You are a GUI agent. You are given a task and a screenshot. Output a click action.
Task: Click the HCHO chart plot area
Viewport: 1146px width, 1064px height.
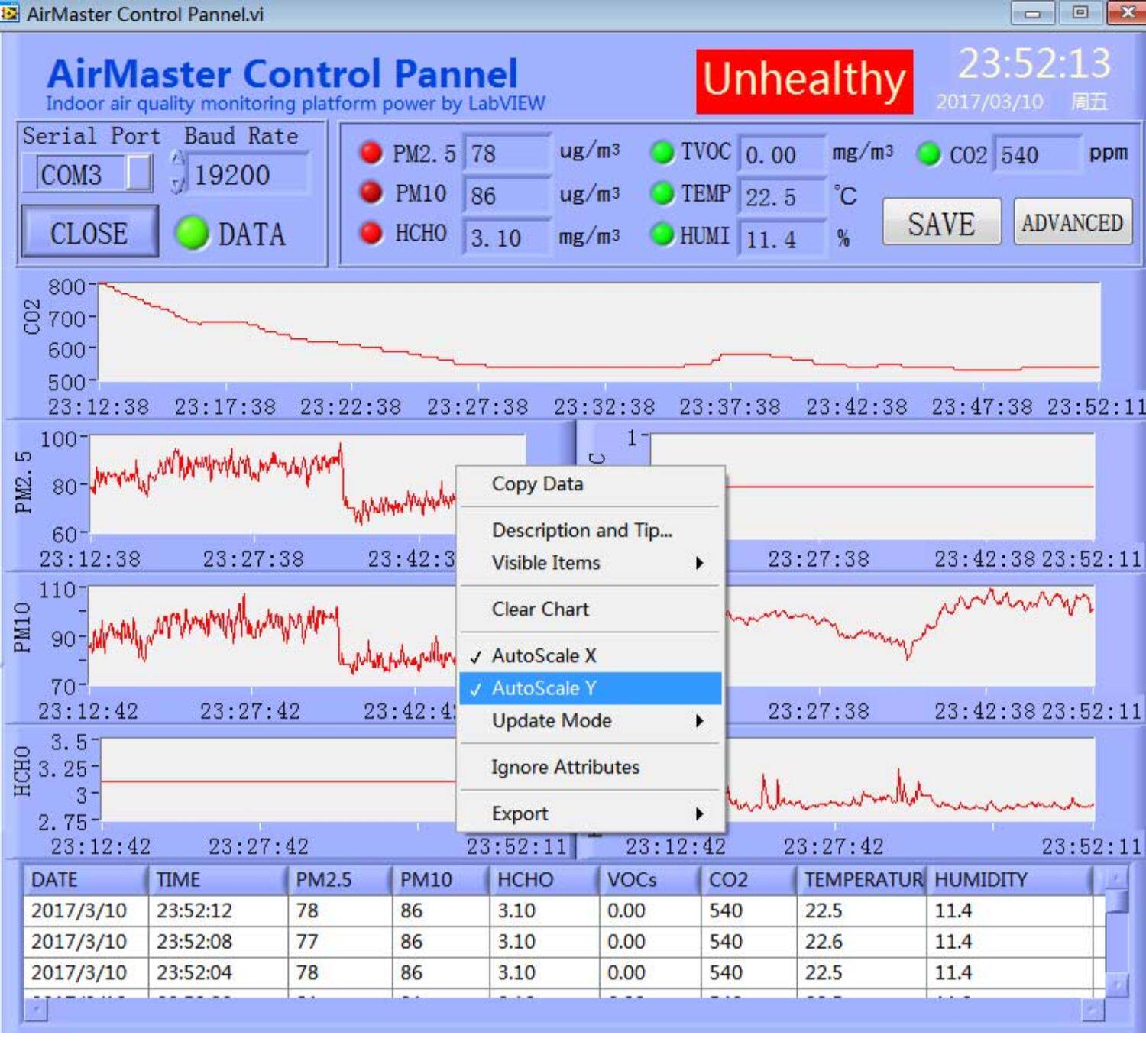click(279, 780)
